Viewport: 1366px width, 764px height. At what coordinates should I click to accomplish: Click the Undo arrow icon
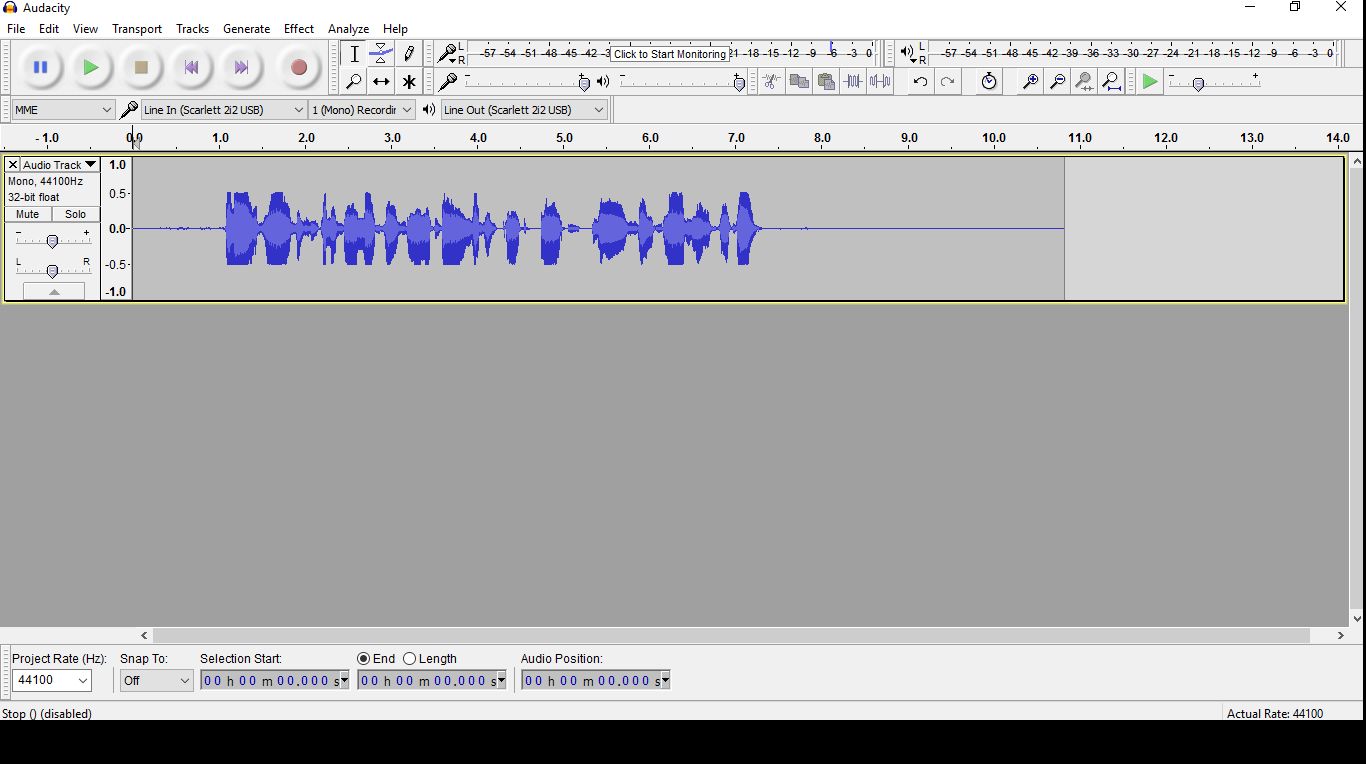point(920,82)
